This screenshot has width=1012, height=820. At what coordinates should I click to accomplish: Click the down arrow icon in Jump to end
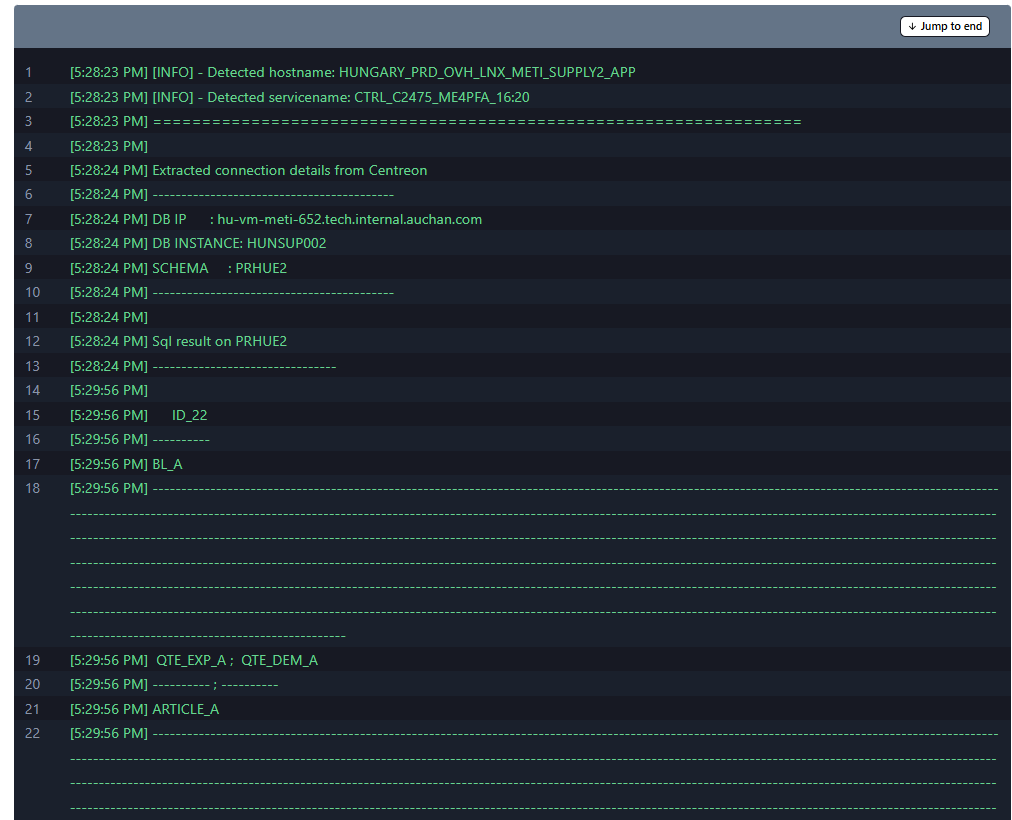pyautogui.click(x=912, y=26)
